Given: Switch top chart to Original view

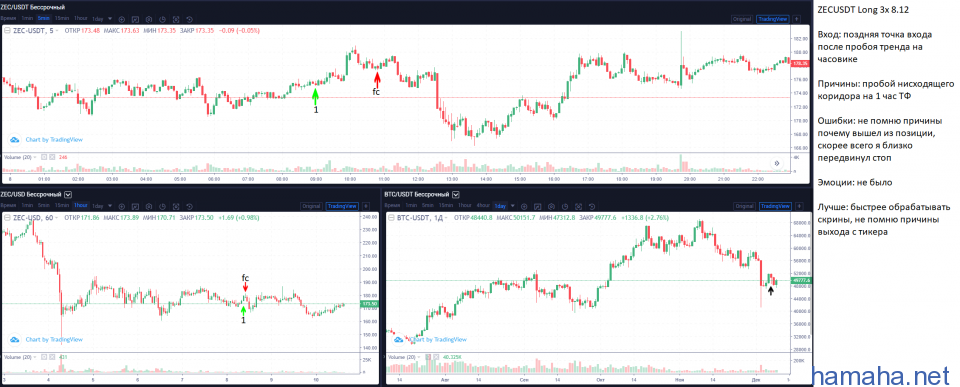Looking at the screenshot, I should tap(742, 19).
